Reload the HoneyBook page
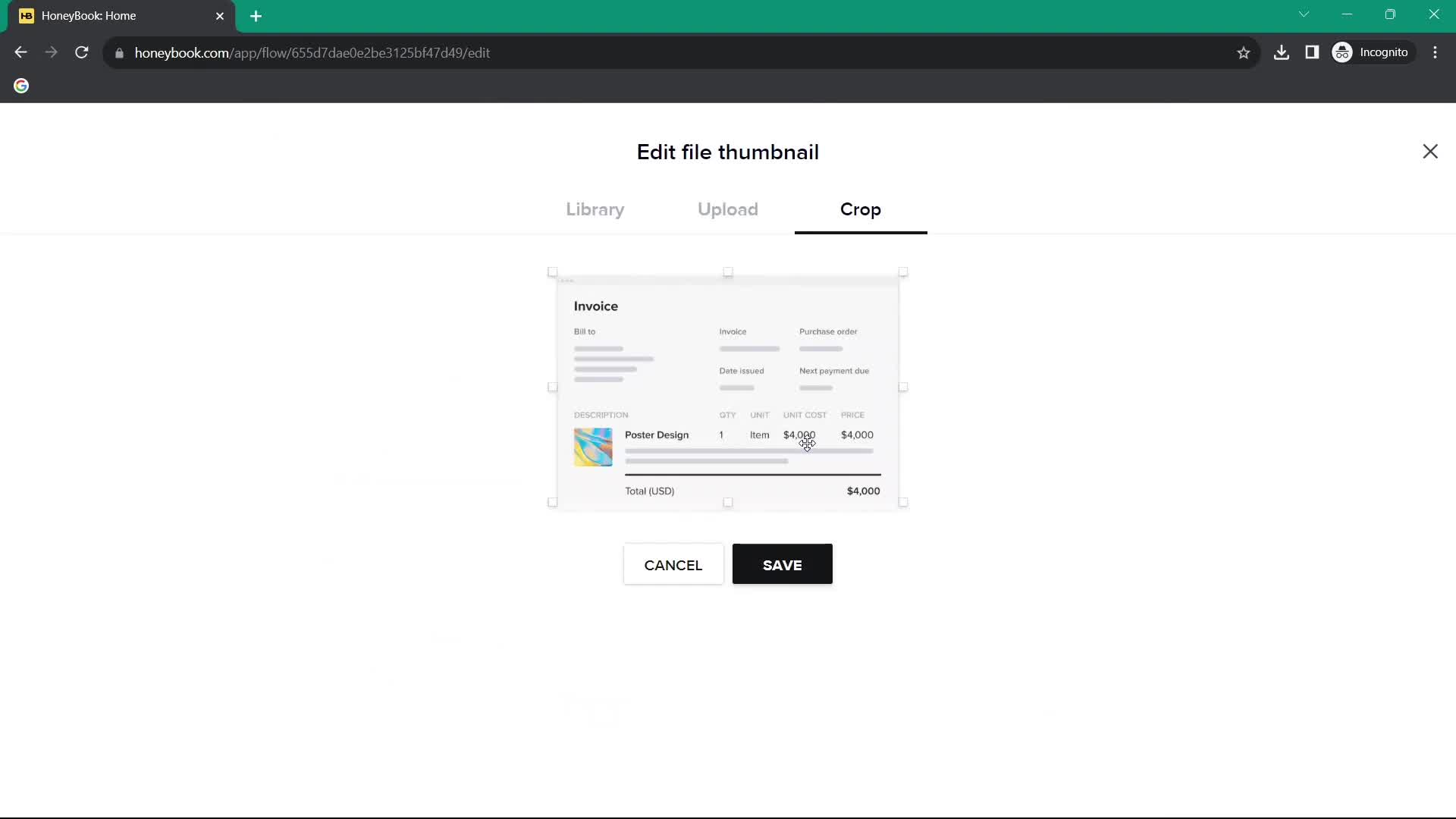The height and width of the screenshot is (819, 1456). pyautogui.click(x=82, y=52)
